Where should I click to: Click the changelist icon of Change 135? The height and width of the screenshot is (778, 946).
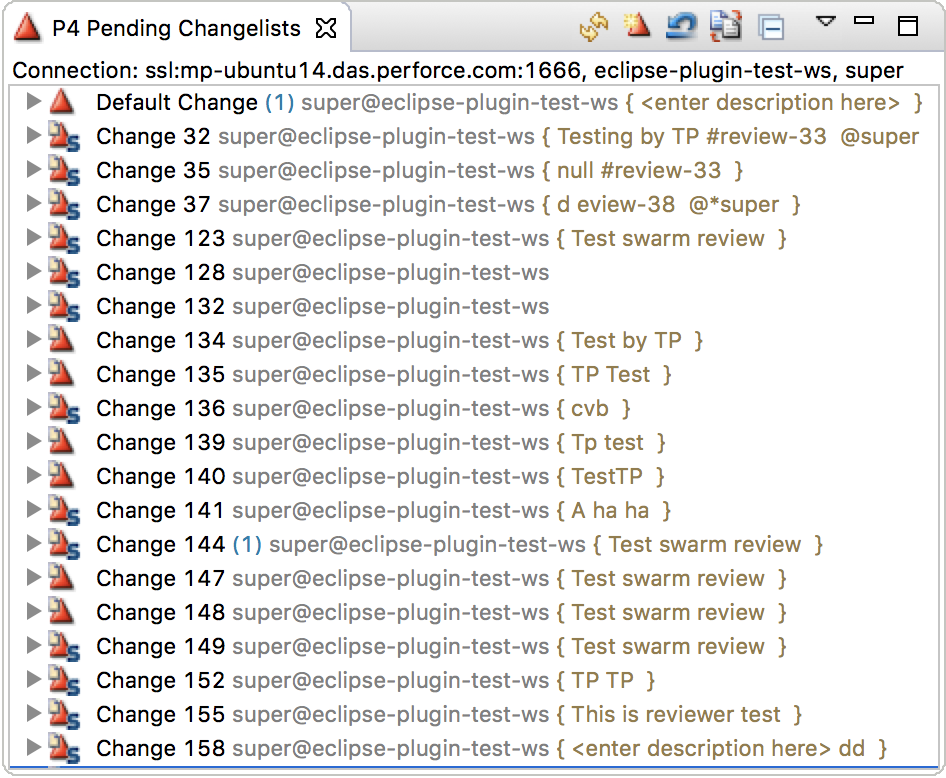pos(62,373)
